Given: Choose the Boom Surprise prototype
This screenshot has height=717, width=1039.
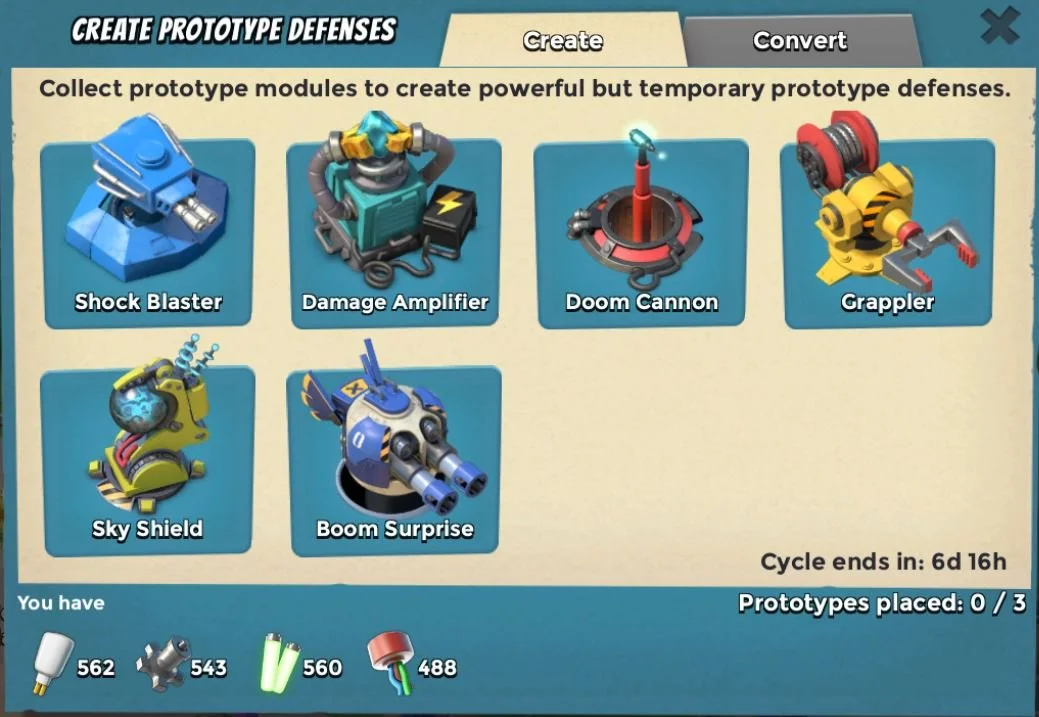Looking at the screenshot, I should 394,460.
